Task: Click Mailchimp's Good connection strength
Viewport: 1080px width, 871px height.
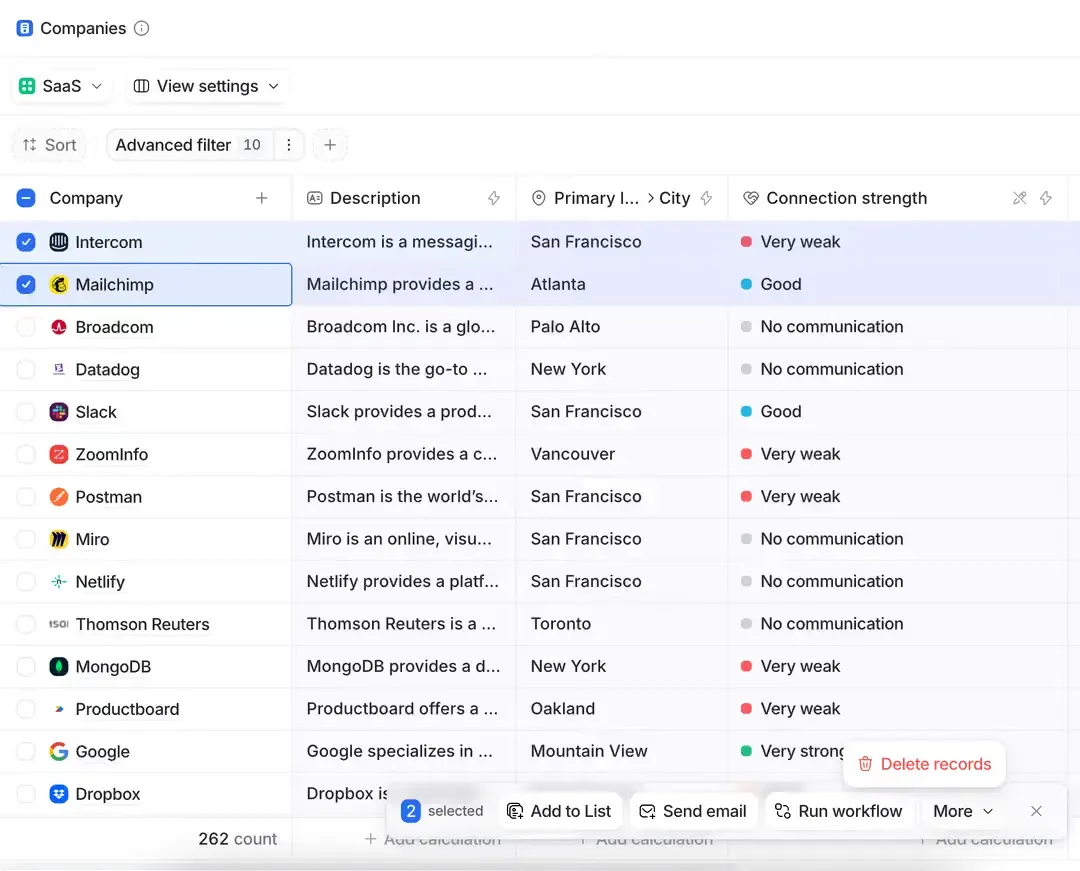Action: click(x=771, y=284)
